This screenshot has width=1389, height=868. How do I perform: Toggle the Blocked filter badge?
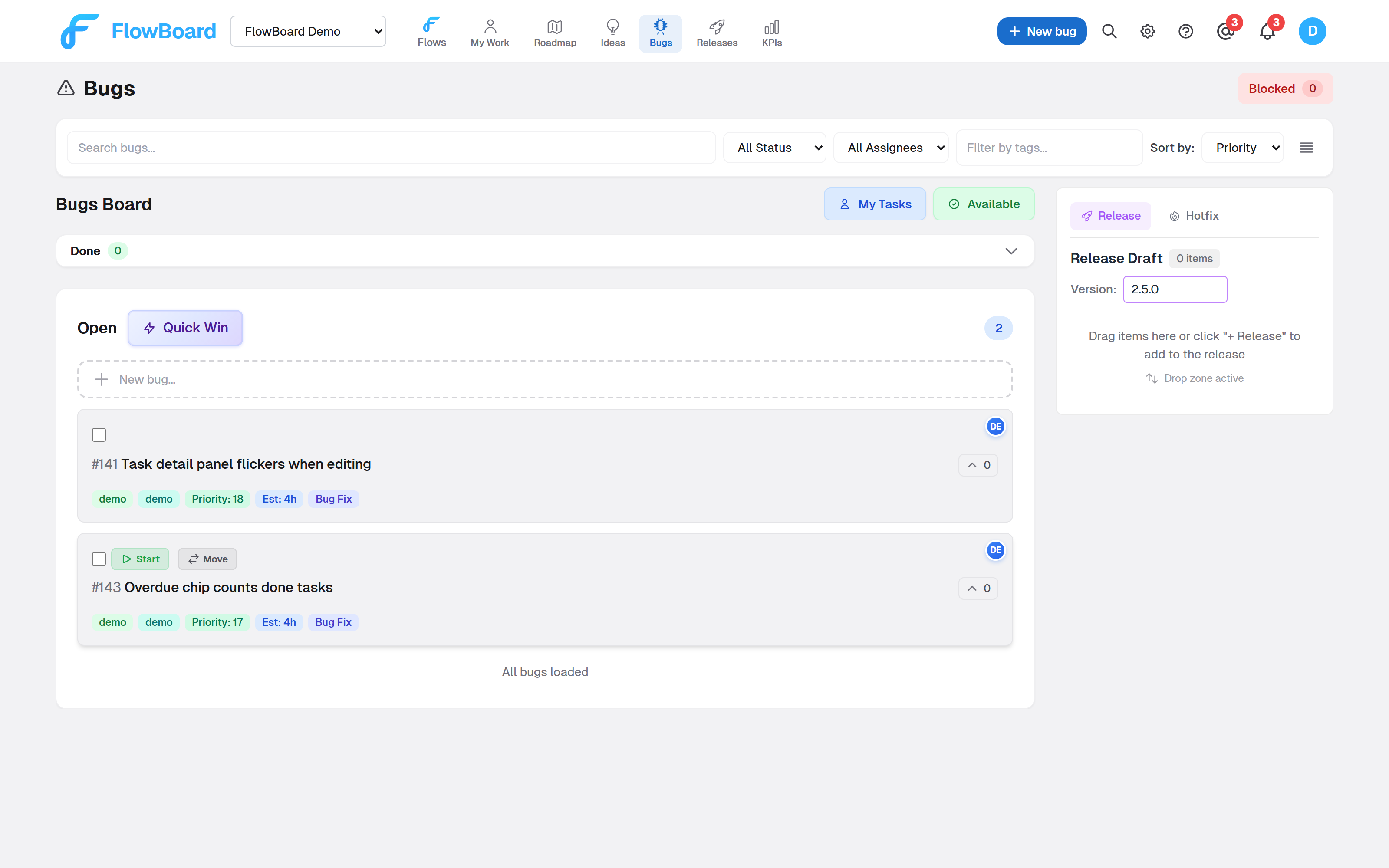point(1285,89)
